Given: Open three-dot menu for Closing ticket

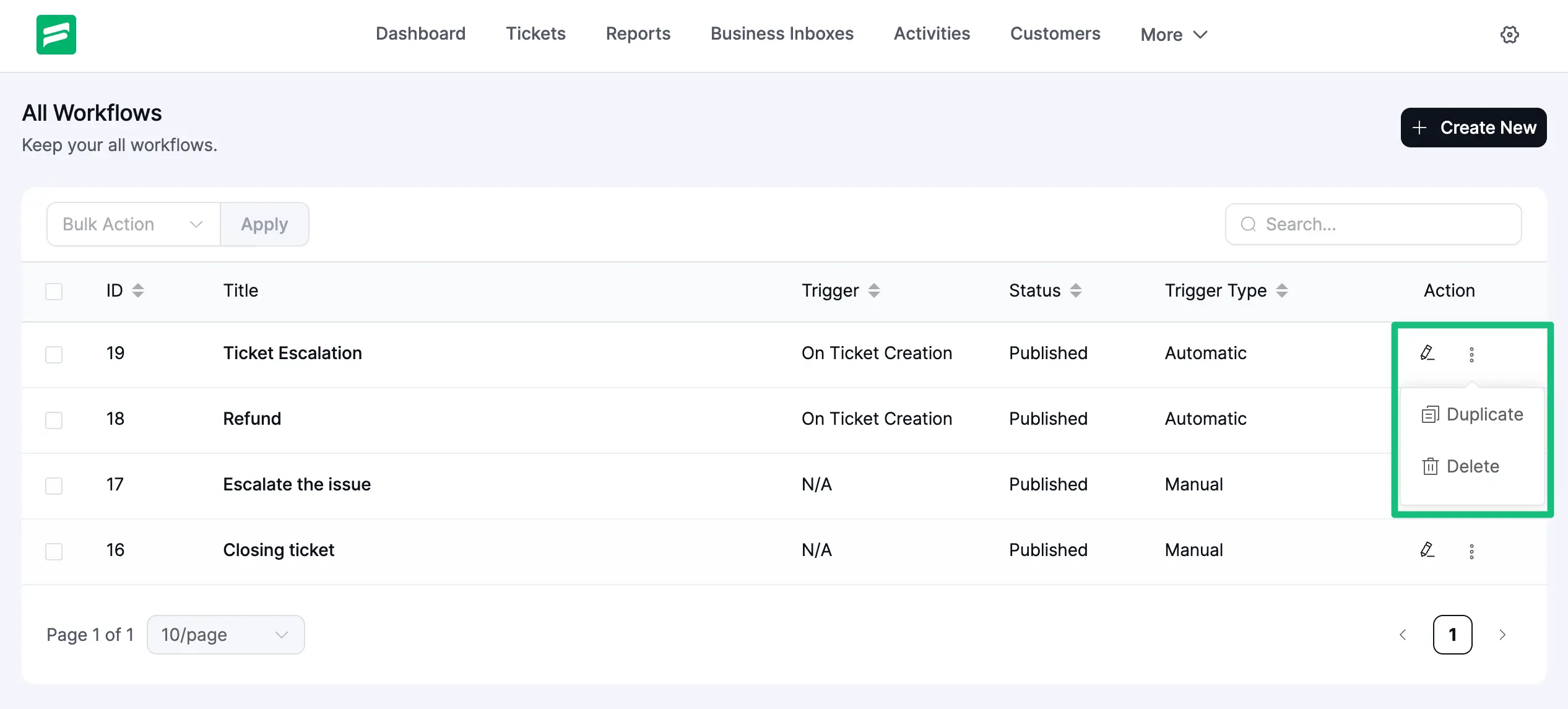Looking at the screenshot, I should (x=1471, y=551).
